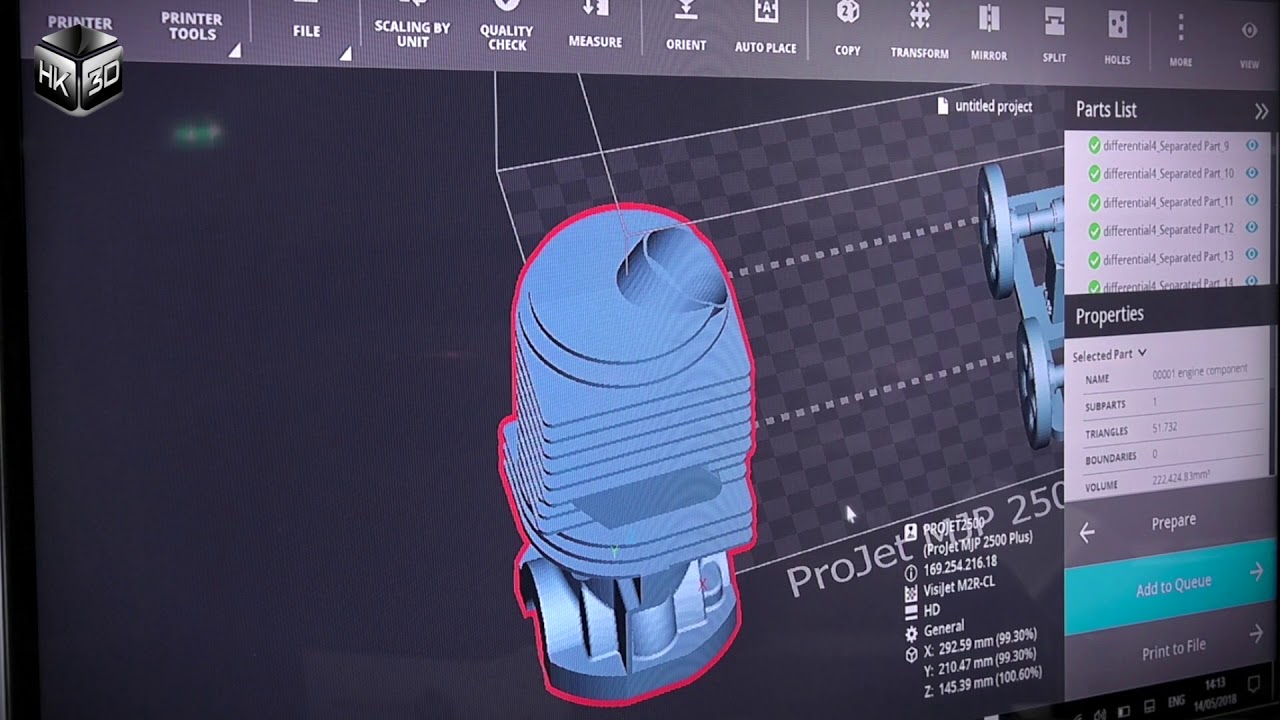Viewport: 1280px width, 720px height.
Task: Open Quality Check
Action: (x=506, y=37)
